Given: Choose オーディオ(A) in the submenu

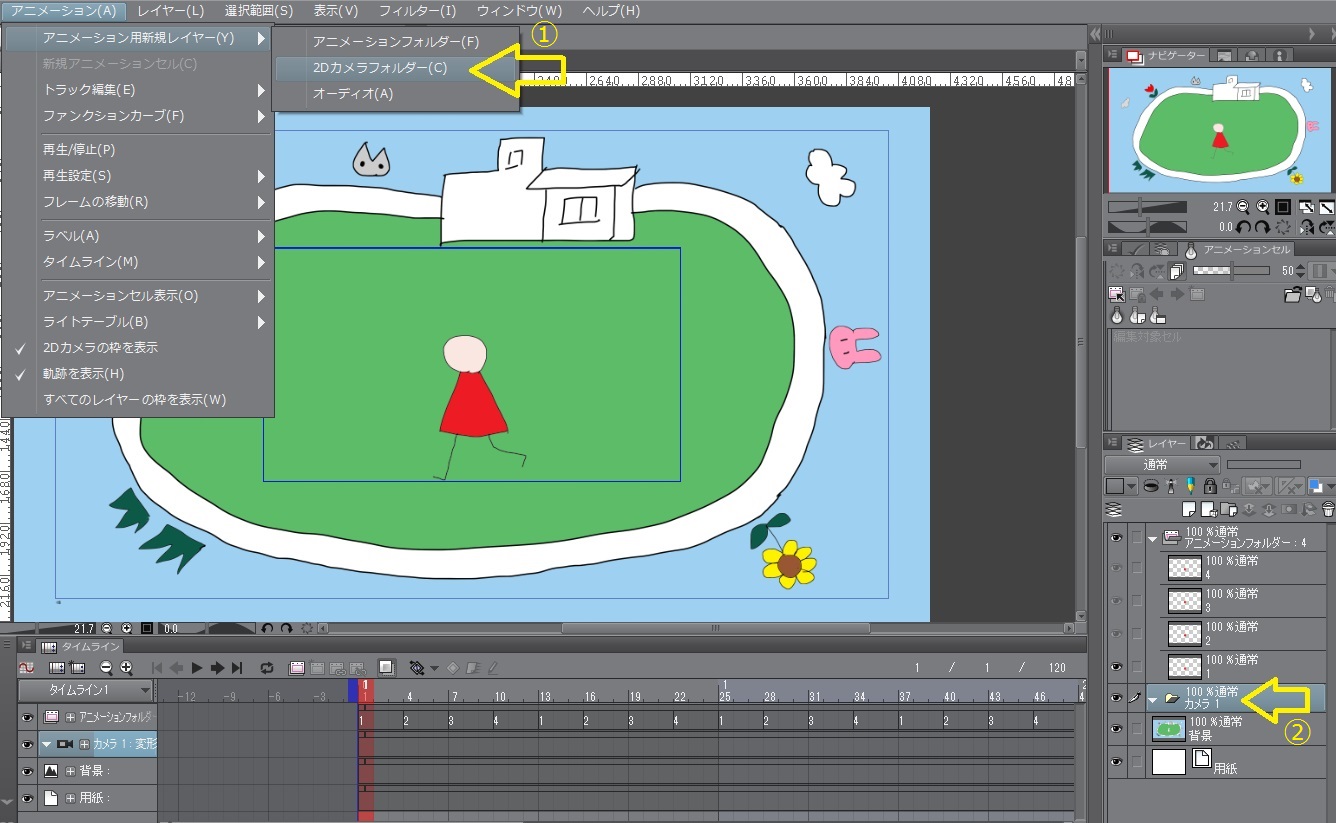Looking at the screenshot, I should point(353,93).
